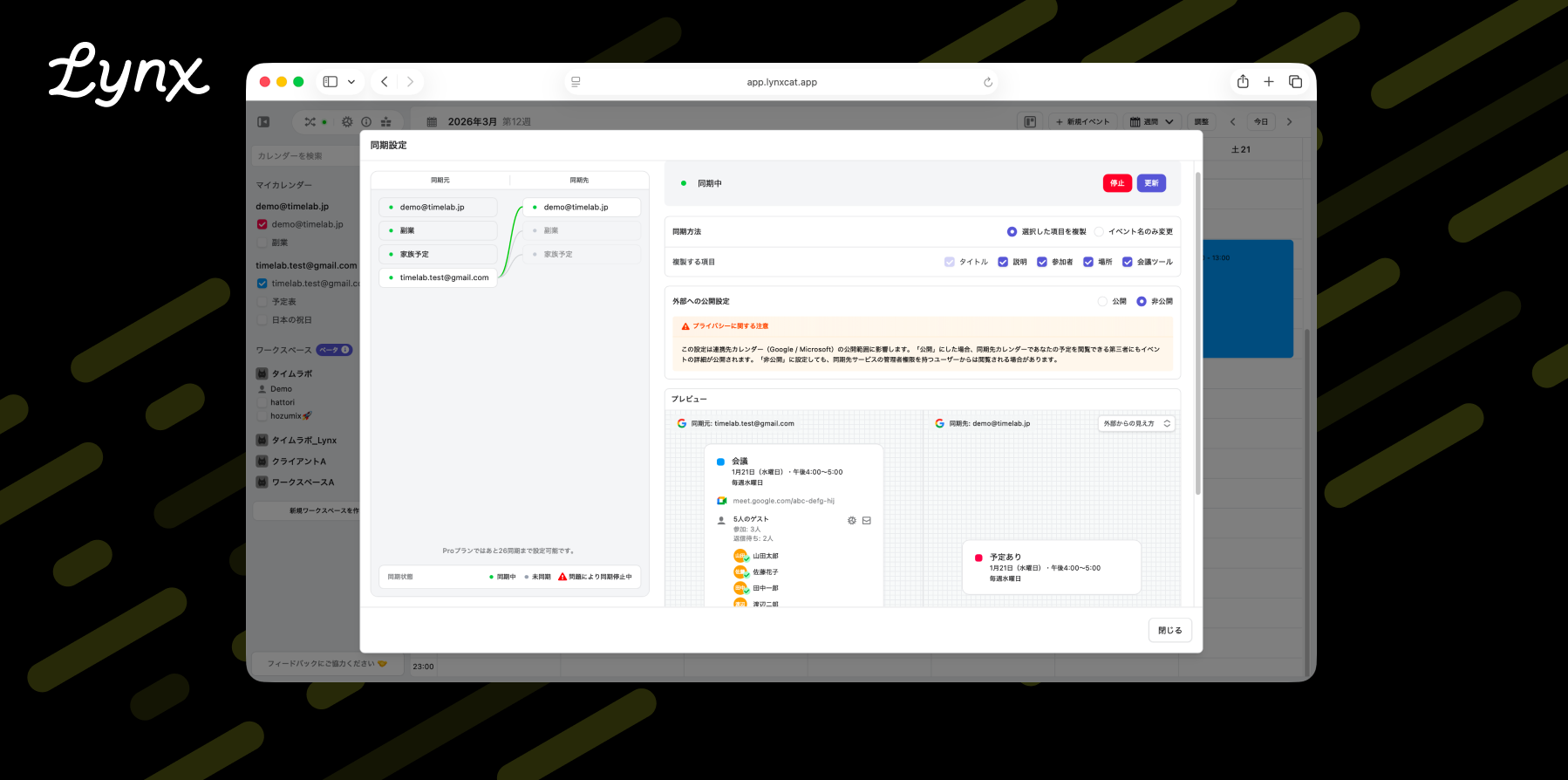Image resolution: width=1568 pixels, height=780 pixels.
Task: Select the 公開 radio button
Action: coord(1102,302)
